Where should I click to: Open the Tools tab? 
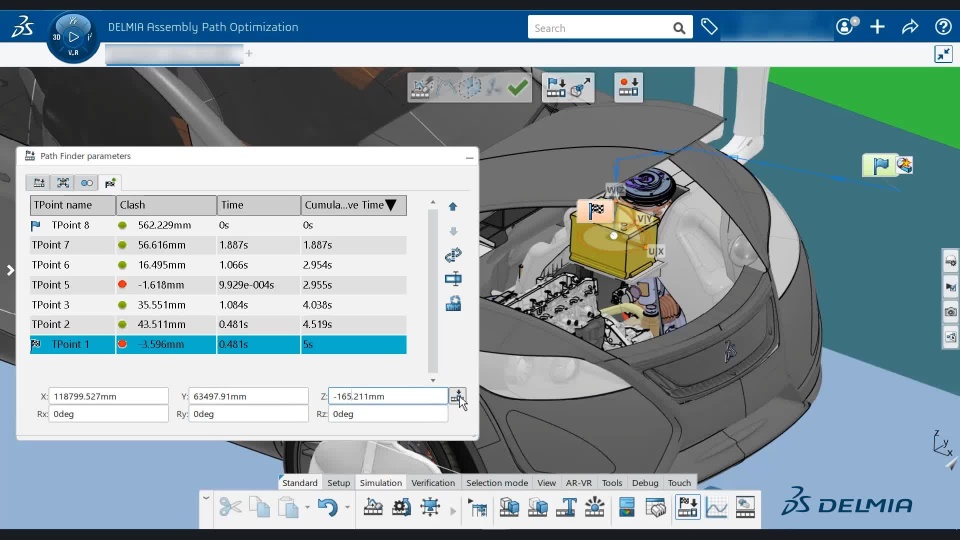pyautogui.click(x=612, y=482)
